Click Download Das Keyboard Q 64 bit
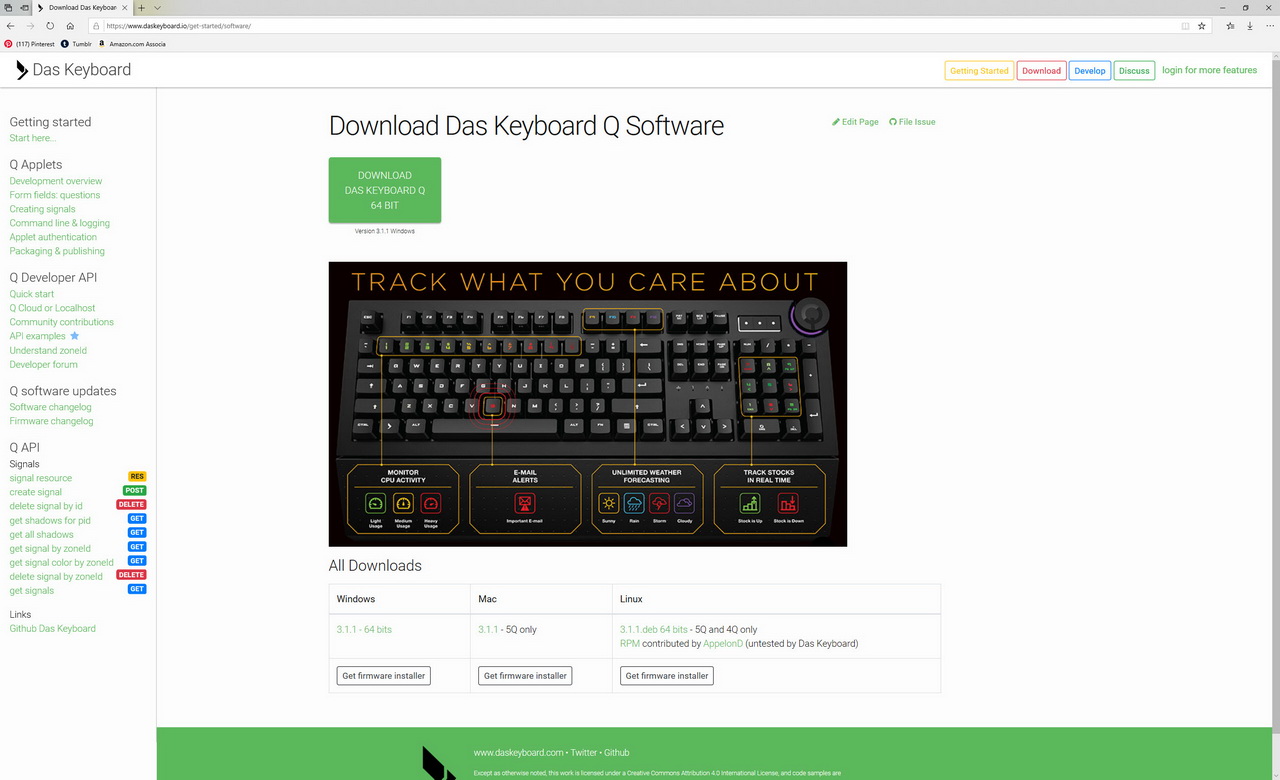1280x780 pixels. [x=385, y=190]
